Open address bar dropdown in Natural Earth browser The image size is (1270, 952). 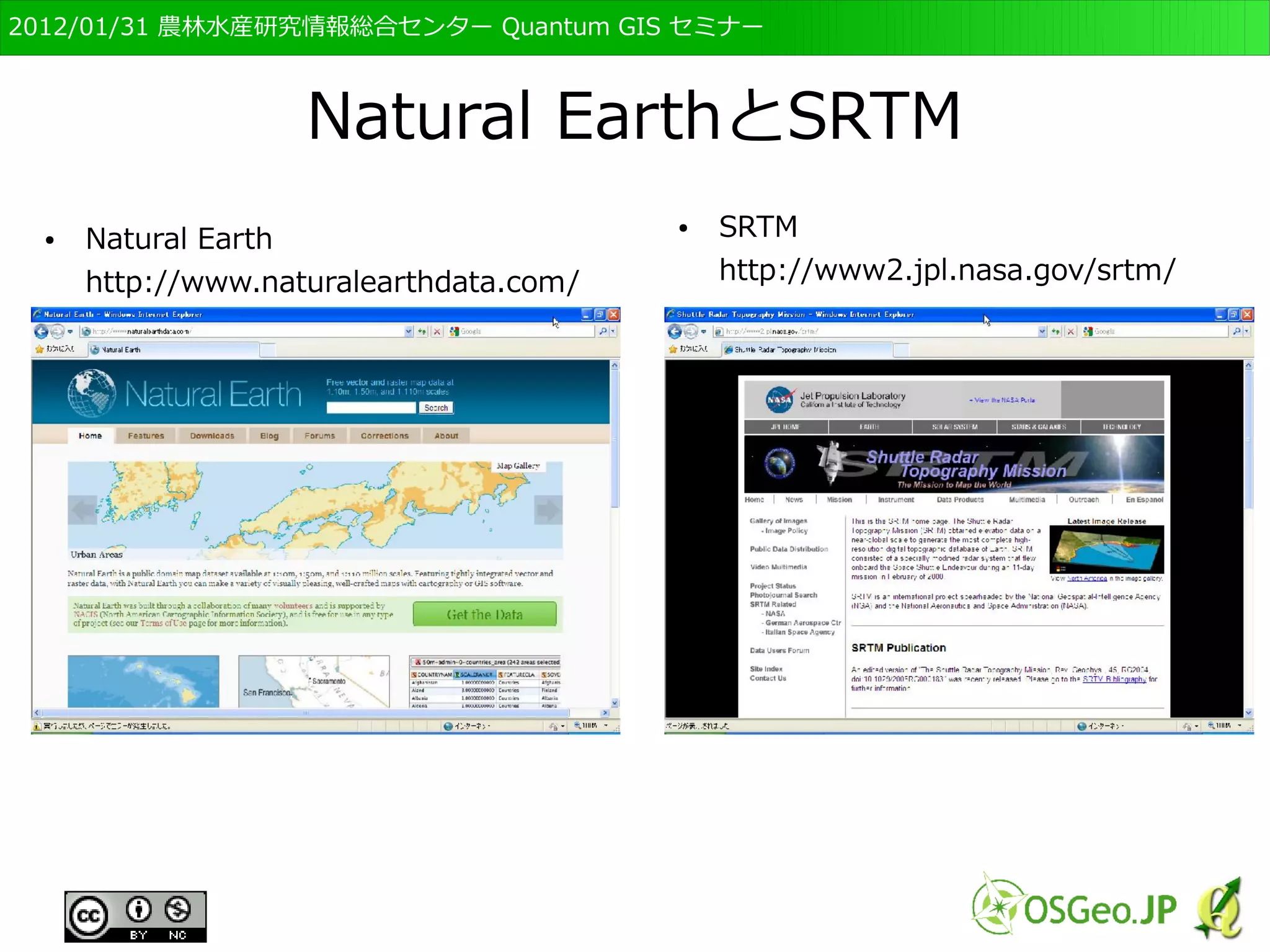(408, 331)
